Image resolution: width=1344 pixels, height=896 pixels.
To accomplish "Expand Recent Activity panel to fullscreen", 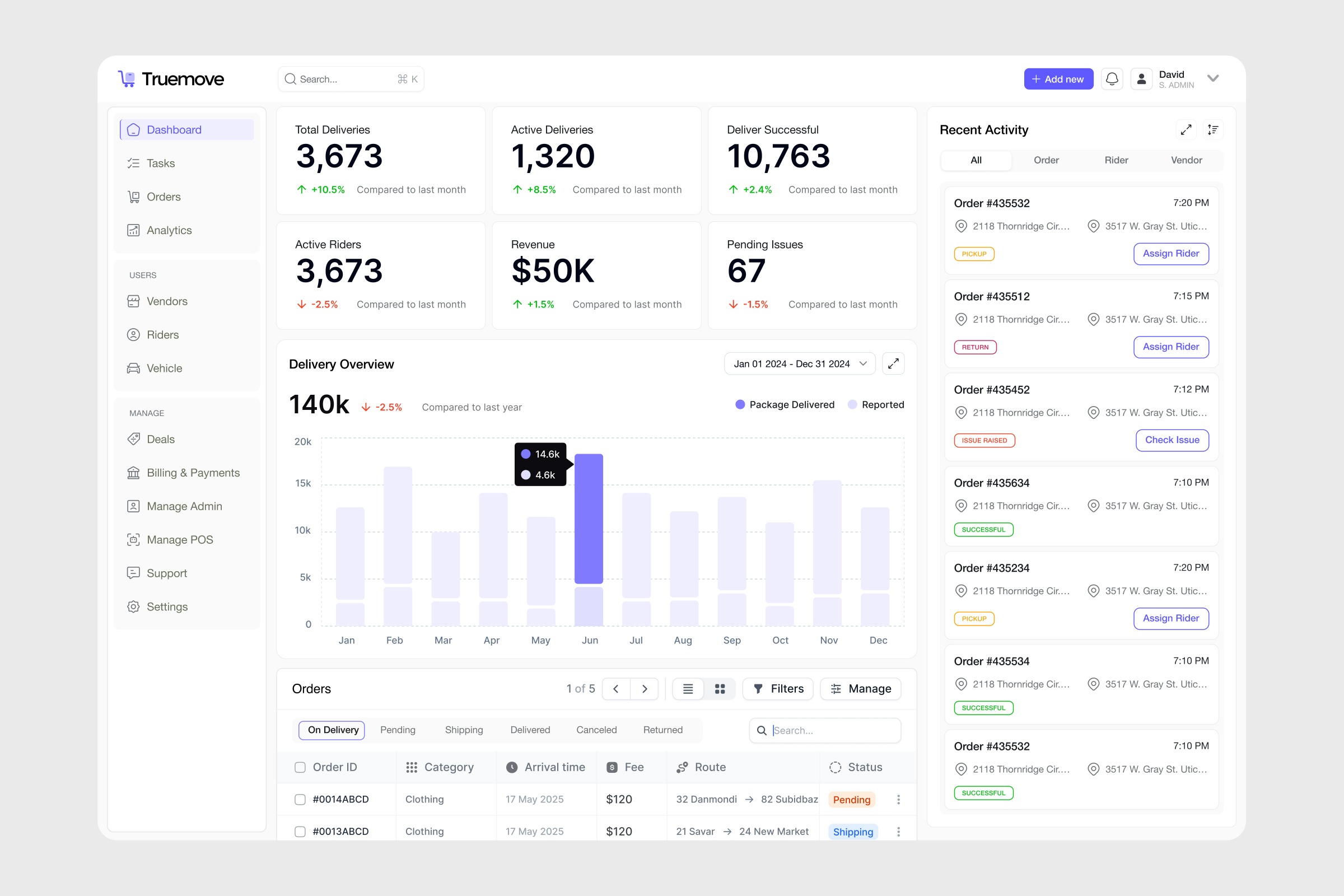I will 1186,130.
